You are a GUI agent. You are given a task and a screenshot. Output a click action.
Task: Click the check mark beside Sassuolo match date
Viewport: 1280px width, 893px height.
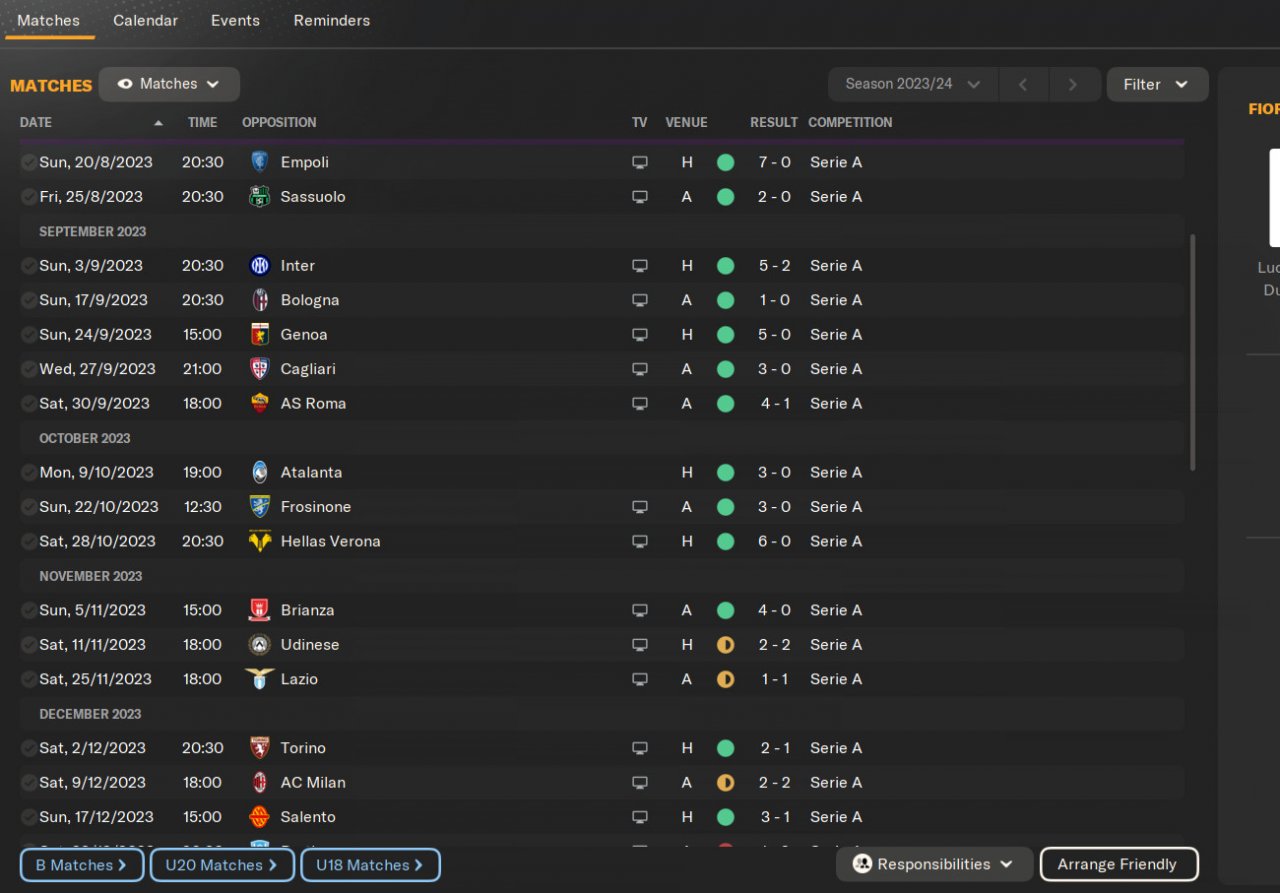coord(28,197)
